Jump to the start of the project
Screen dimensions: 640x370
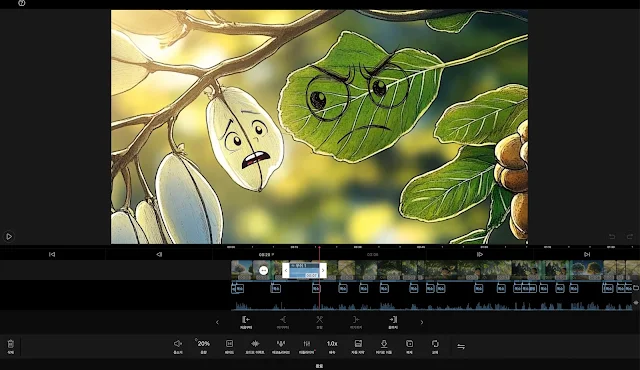point(52,254)
